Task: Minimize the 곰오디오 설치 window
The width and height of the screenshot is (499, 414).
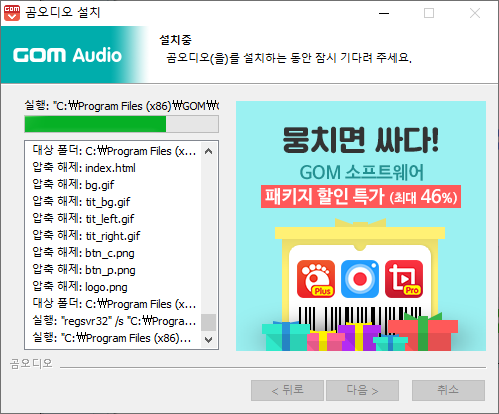Action: tap(384, 13)
